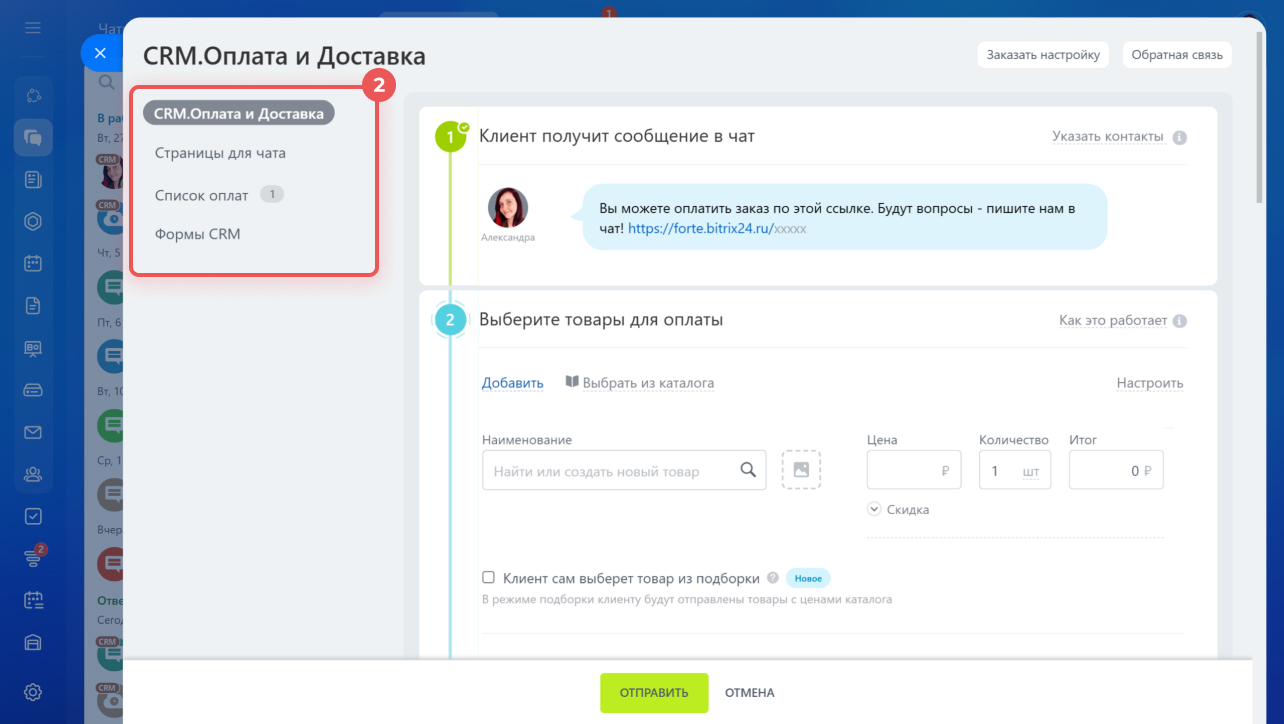The image size is (1284, 724).
Task: Open the calendar icon in left sidebar
Action: coord(33,264)
